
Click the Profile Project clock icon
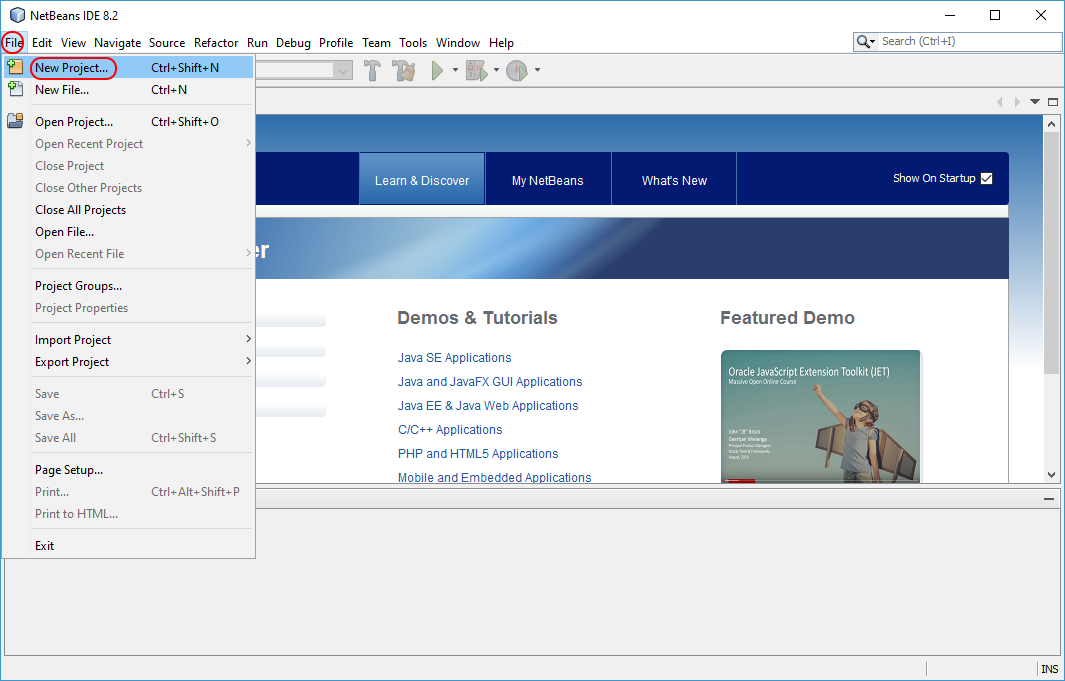point(516,70)
